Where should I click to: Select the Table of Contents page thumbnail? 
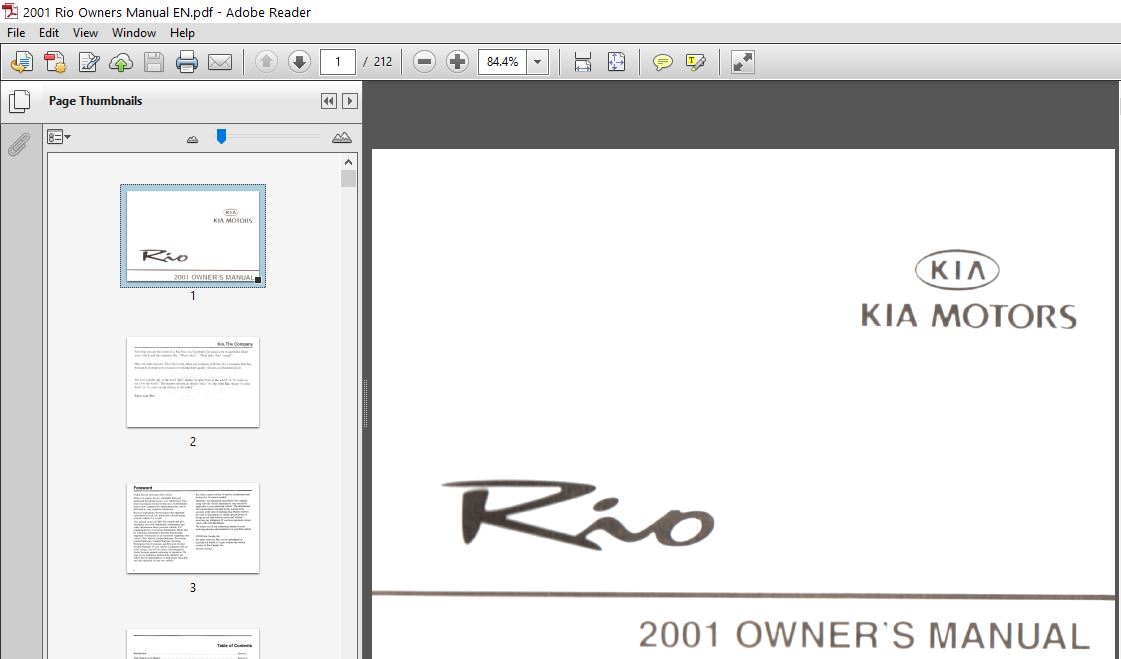(x=193, y=644)
